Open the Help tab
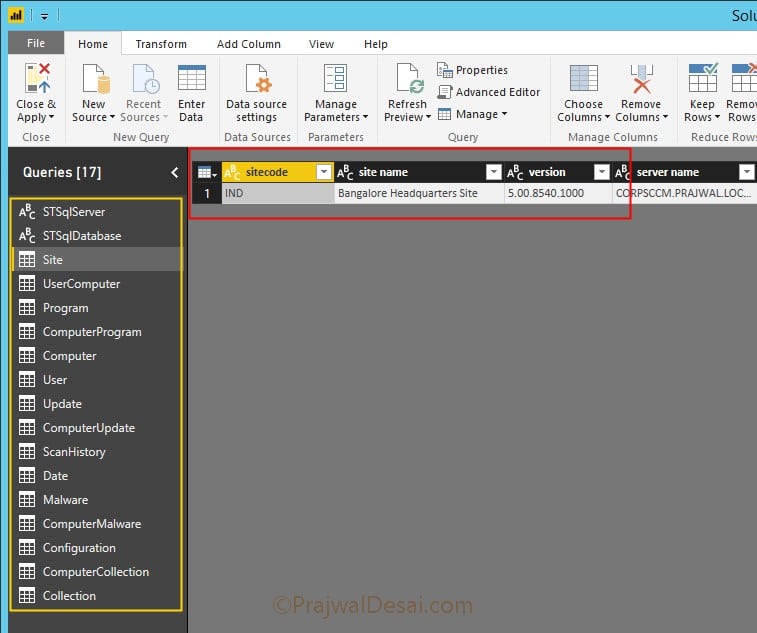The height and width of the screenshot is (633, 757). [x=376, y=44]
